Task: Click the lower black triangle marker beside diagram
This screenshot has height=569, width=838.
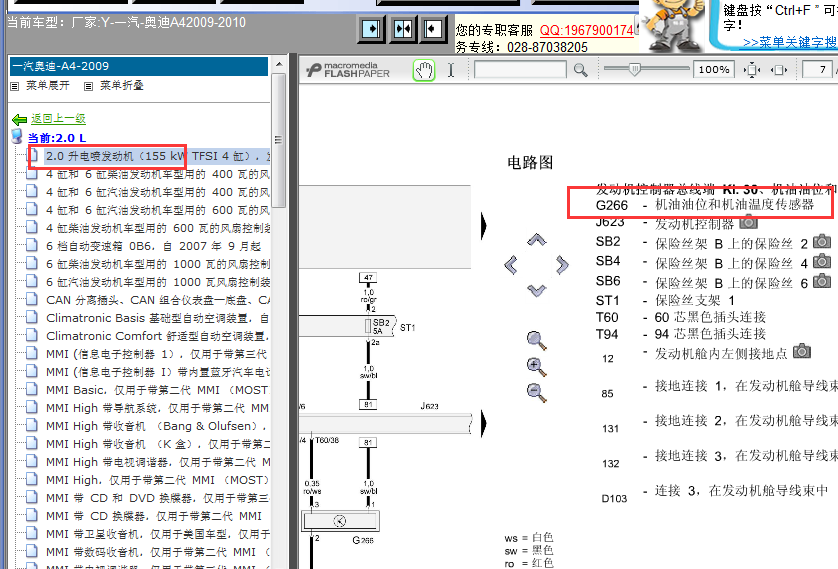Action: point(484,423)
